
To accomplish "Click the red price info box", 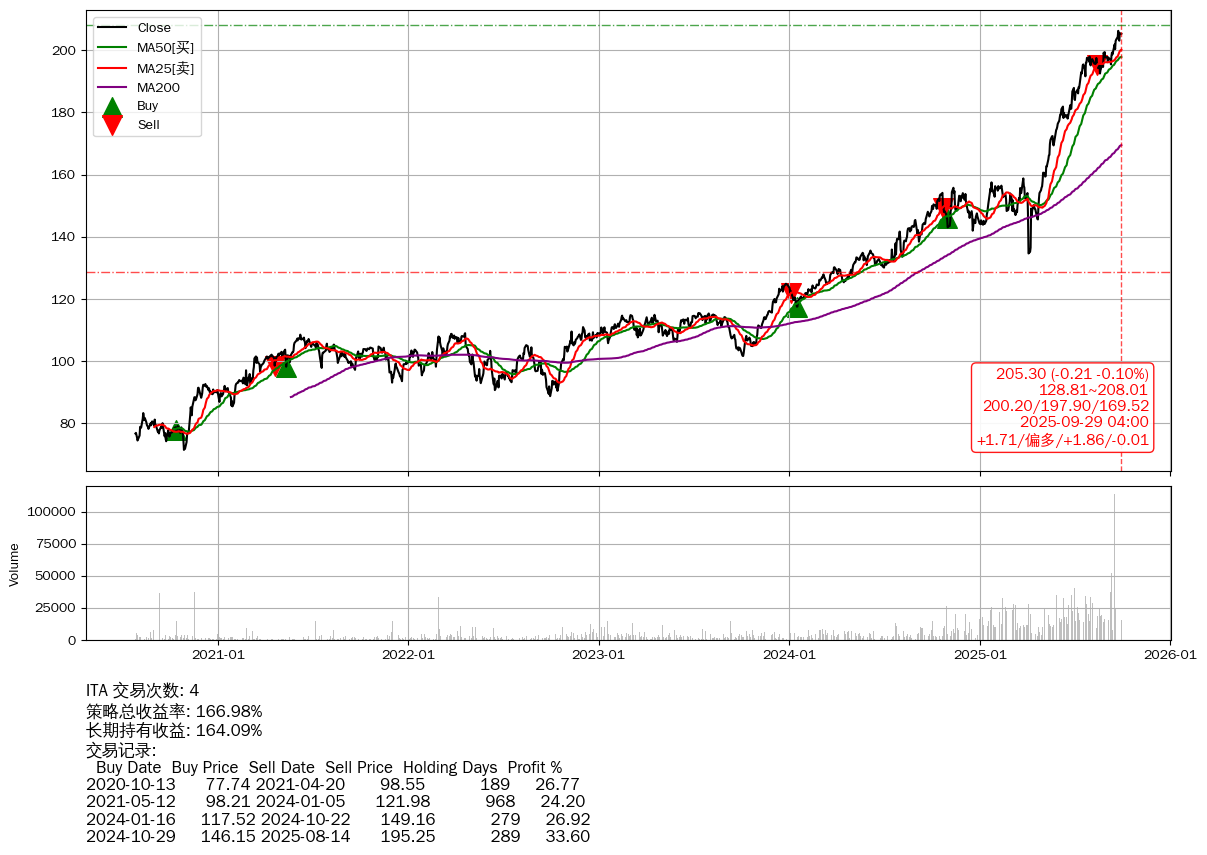I will (1062, 407).
